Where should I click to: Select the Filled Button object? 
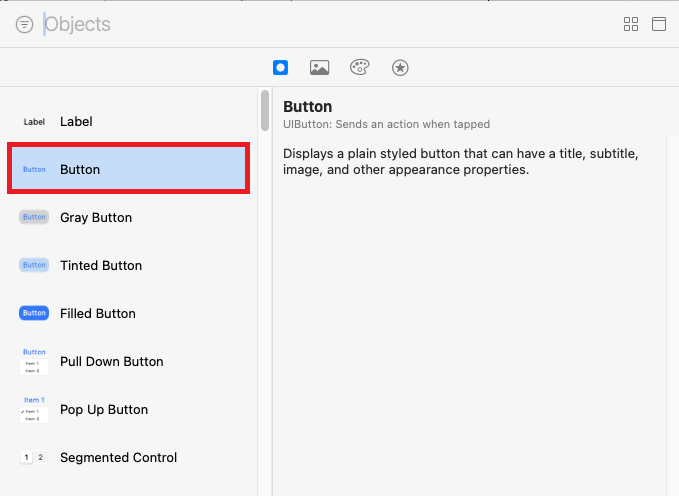tap(128, 313)
